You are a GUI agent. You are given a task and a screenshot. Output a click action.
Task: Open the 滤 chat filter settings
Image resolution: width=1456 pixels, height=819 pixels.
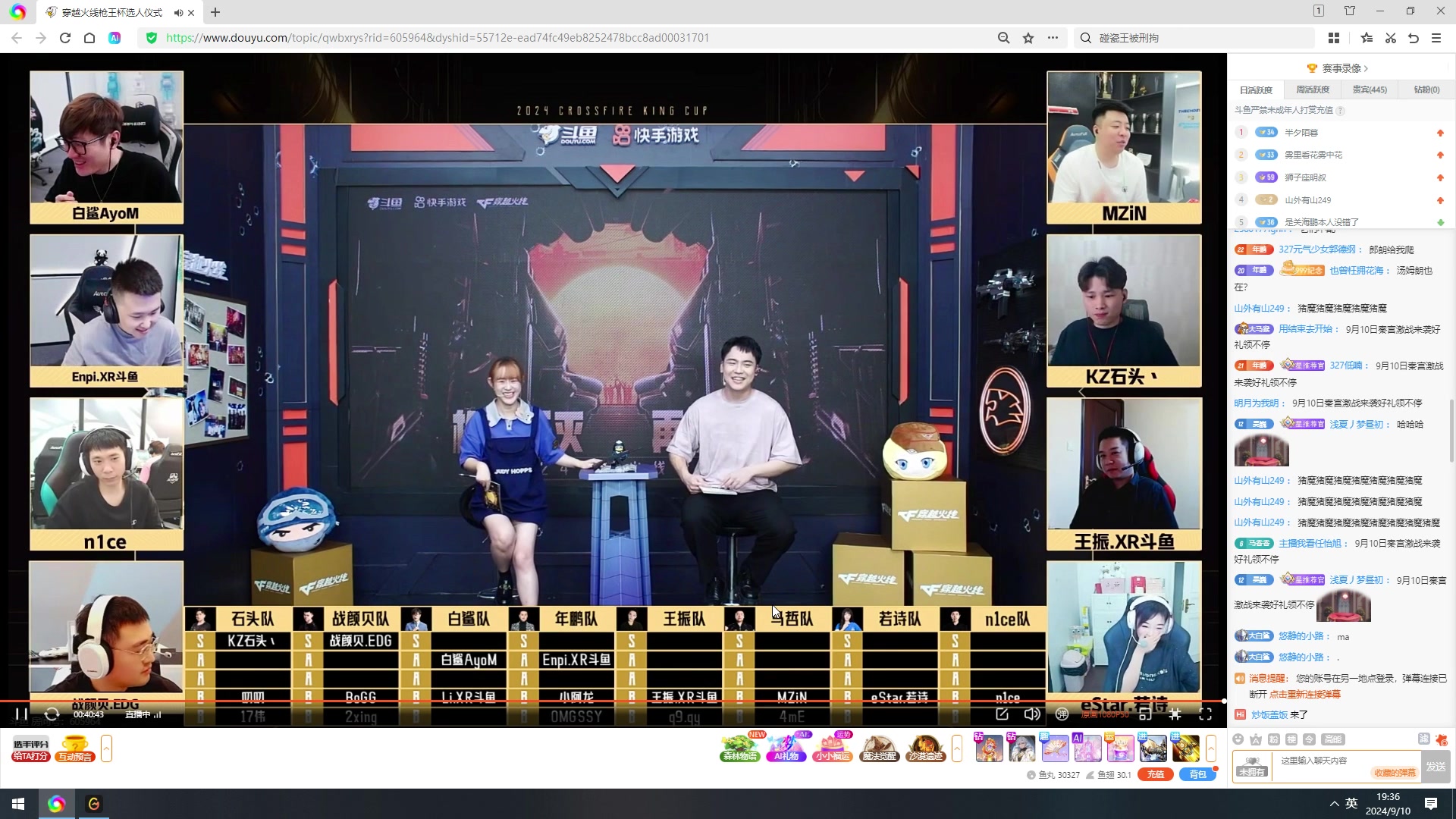pos(1423,739)
